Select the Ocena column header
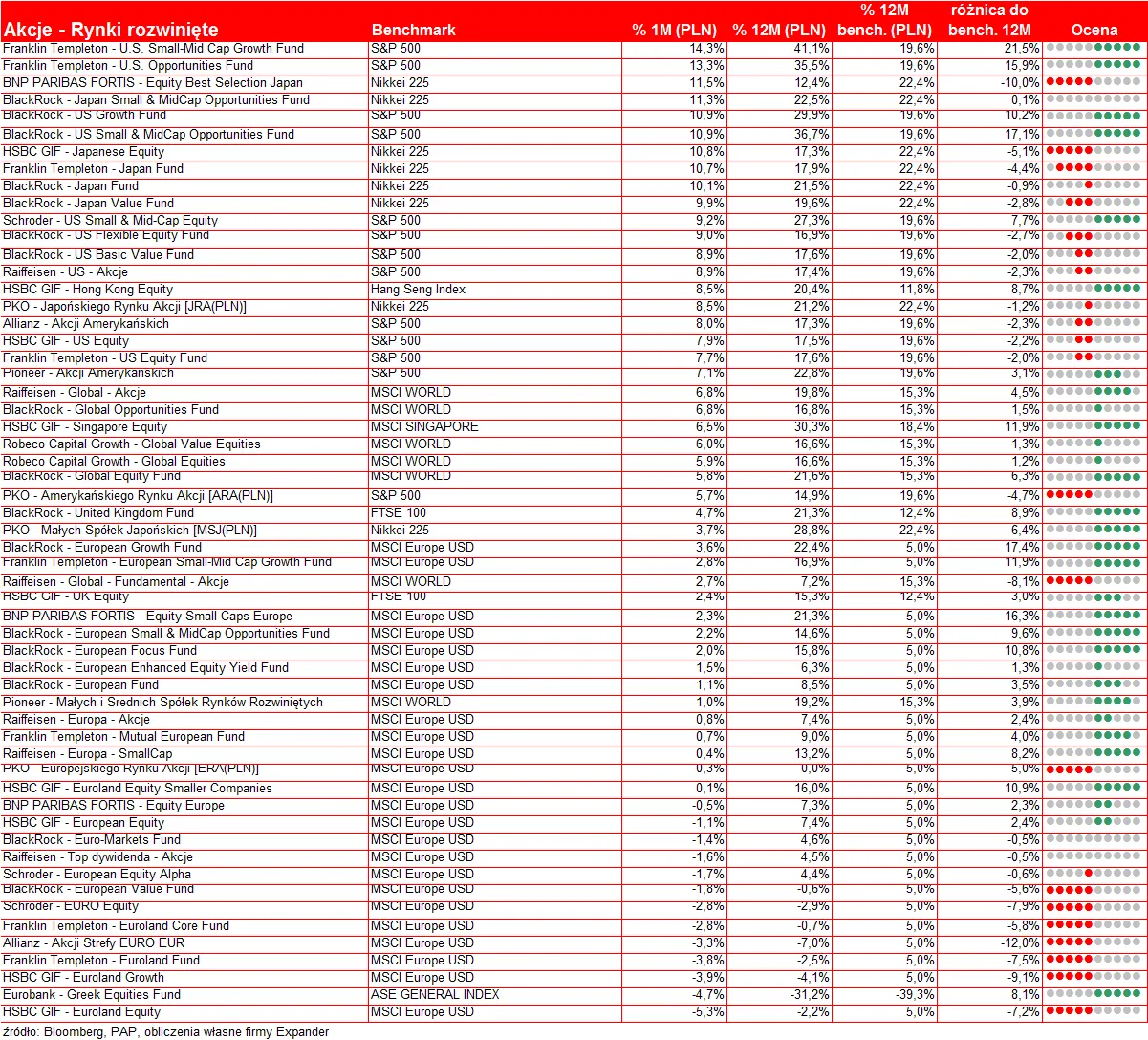The width and height of the screenshot is (1148, 1040). click(1094, 30)
